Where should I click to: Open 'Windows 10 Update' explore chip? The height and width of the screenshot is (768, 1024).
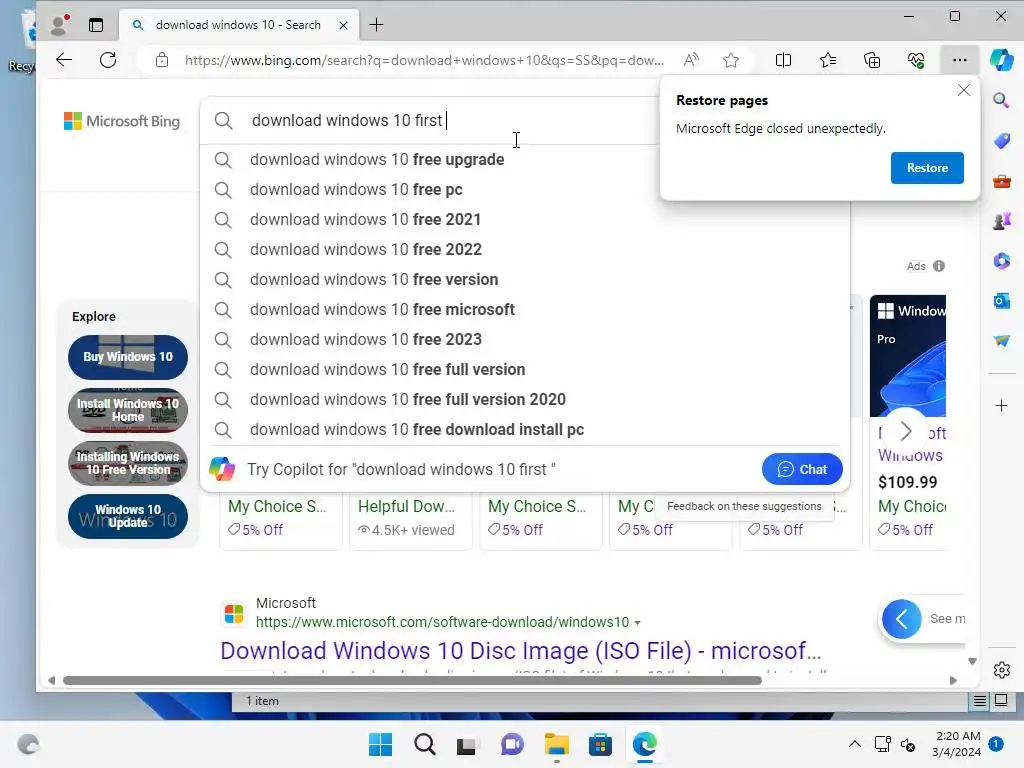(x=128, y=516)
